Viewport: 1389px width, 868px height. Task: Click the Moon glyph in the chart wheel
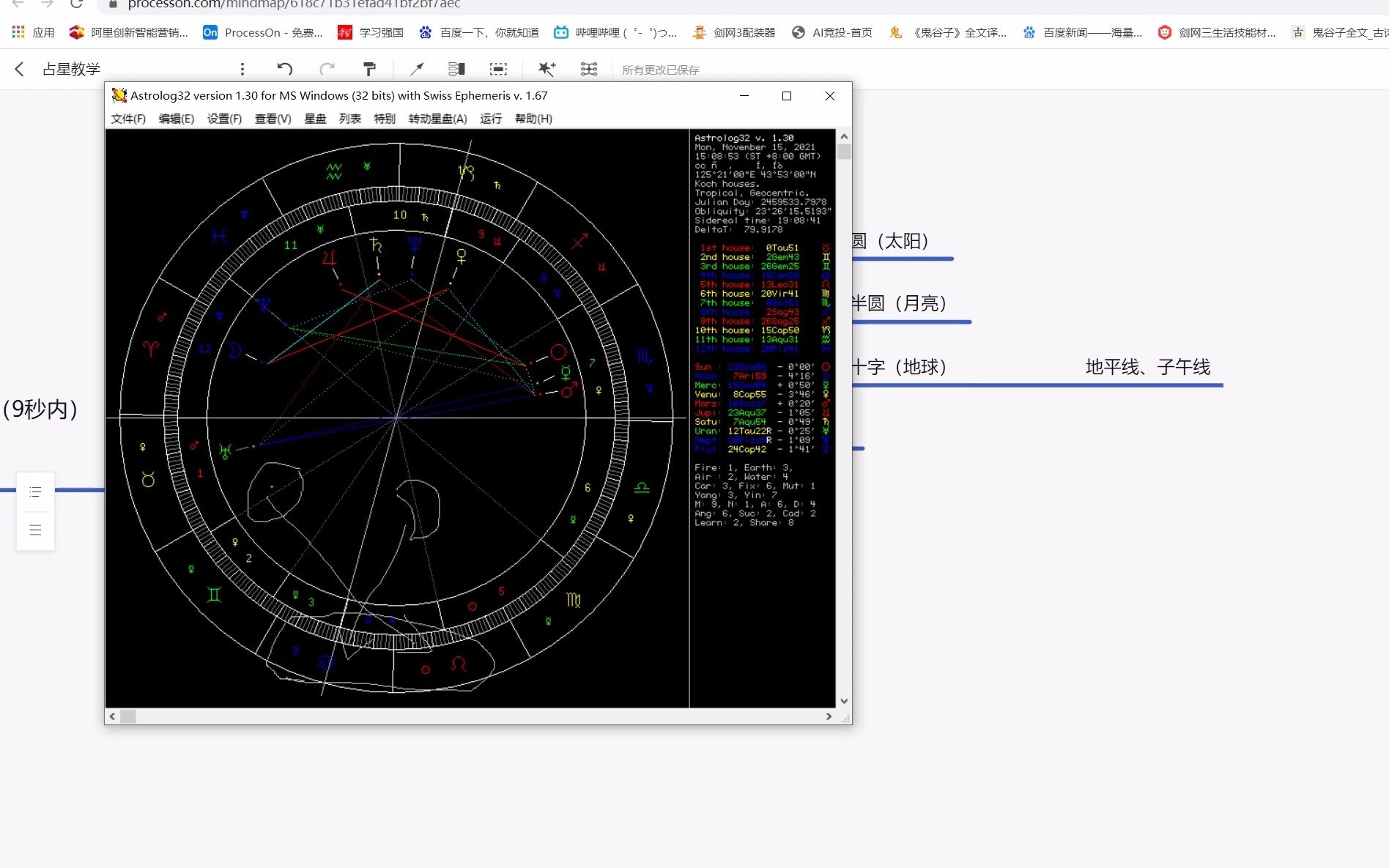234,350
